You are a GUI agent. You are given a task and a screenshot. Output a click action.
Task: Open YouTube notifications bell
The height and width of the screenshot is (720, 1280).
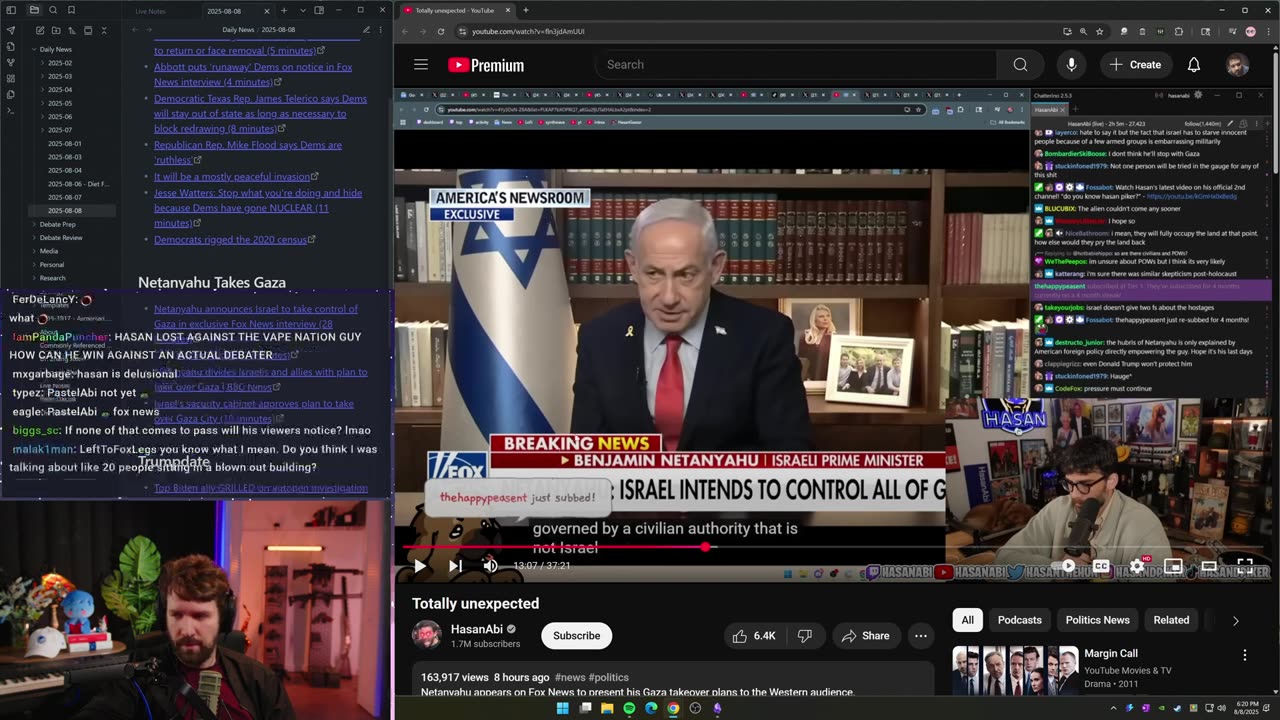point(1193,65)
